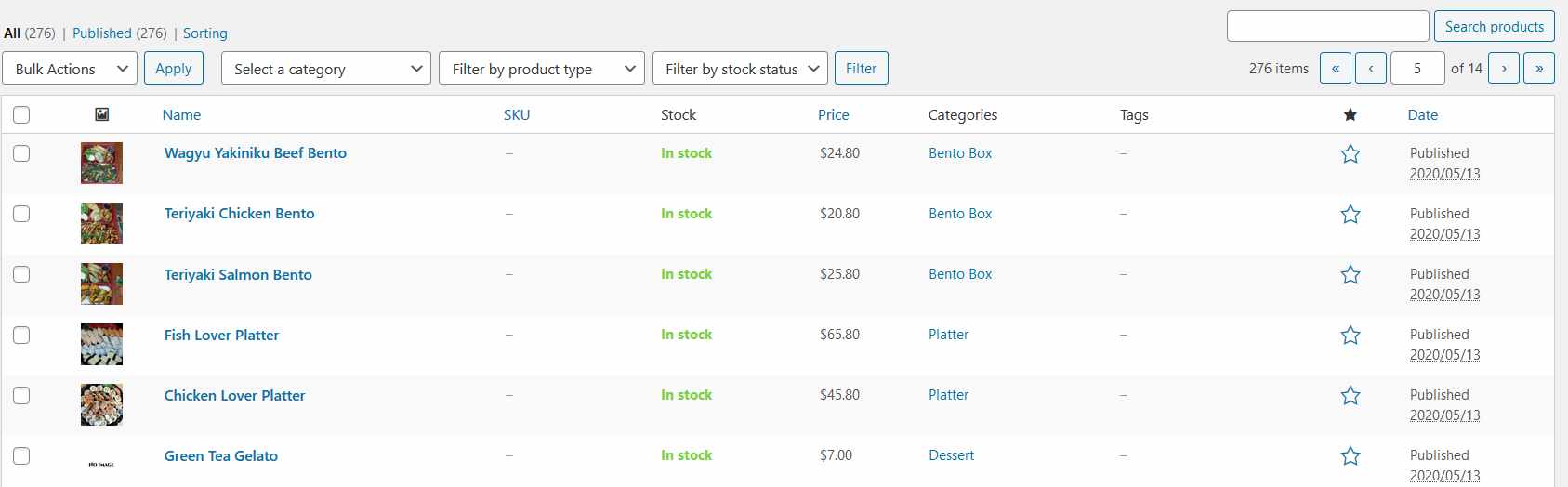Open the Bulk Actions dropdown
The height and width of the screenshot is (487, 1568).
pyautogui.click(x=71, y=69)
